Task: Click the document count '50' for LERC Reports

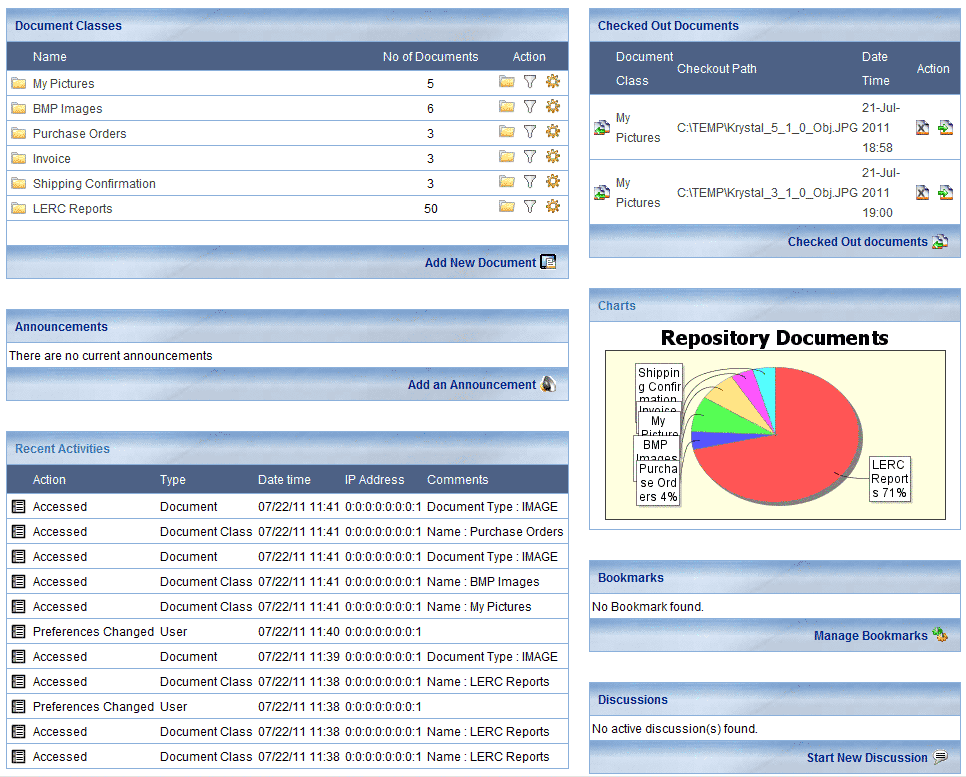Action: [x=431, y=208]
